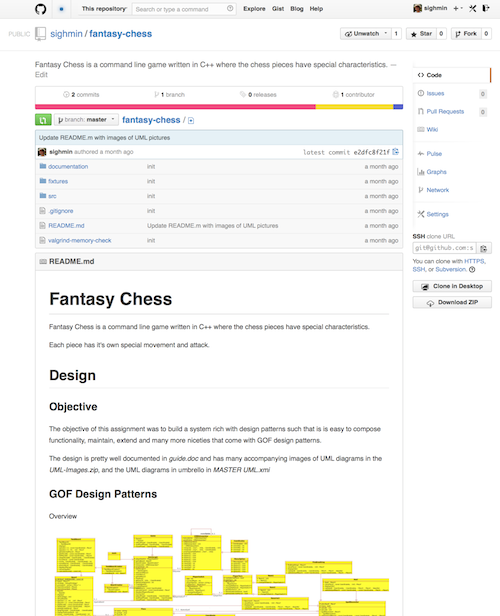Copy the latest commit SHA icon
Screen dimensions: 500x616
click(x=396, y=152)
